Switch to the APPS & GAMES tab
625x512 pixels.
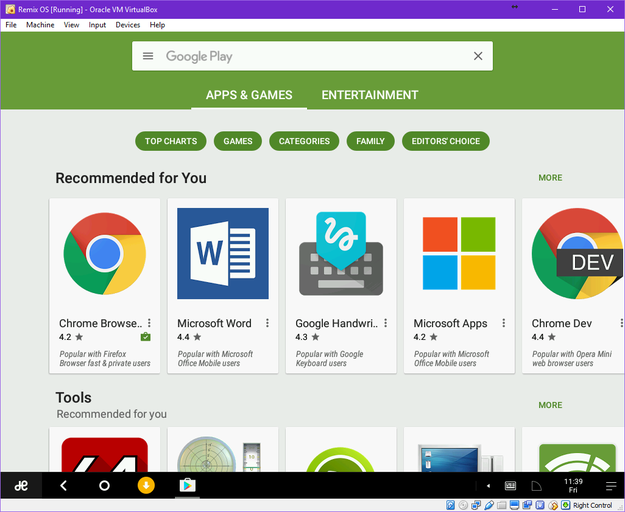tap(249, 95)
